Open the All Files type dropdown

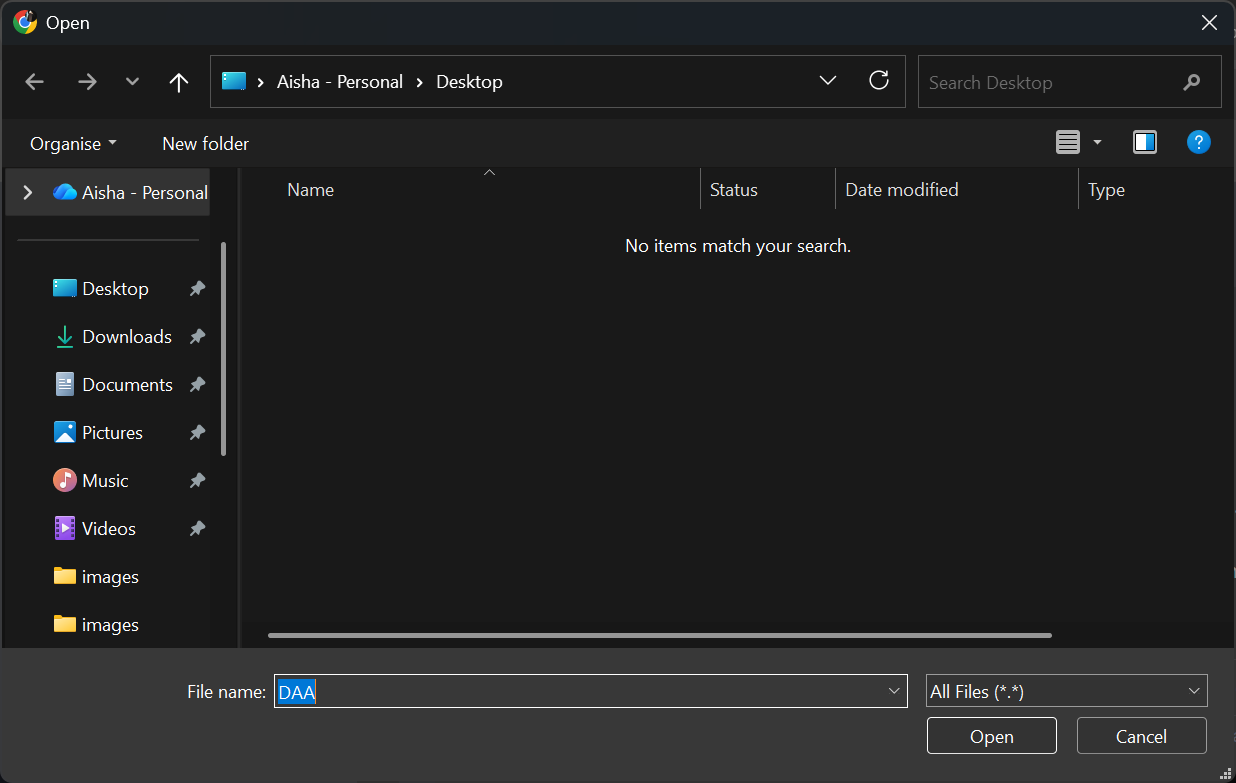(x=1066, y=691)
